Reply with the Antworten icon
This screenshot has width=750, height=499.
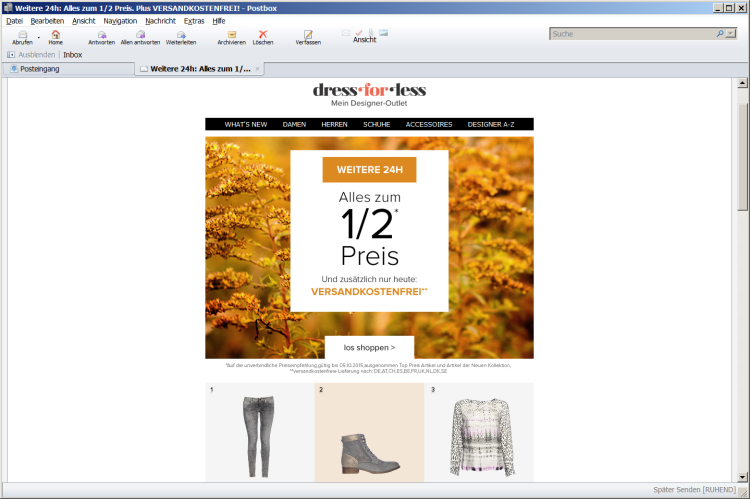point(101,35)
